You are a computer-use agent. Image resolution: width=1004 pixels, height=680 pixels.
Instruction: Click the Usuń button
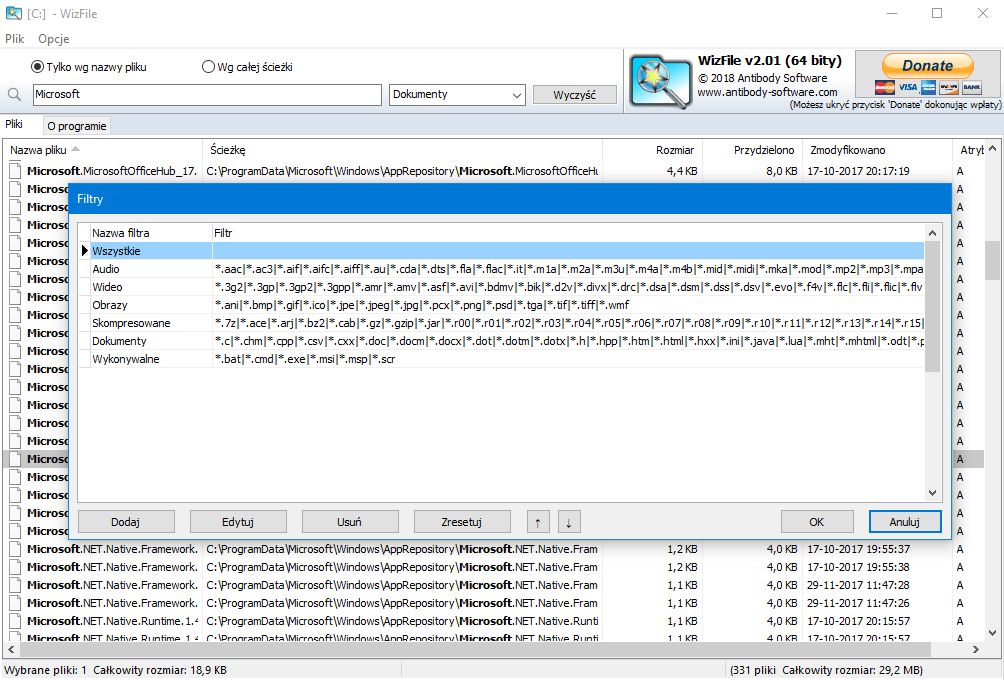click(x=350, y=522)
